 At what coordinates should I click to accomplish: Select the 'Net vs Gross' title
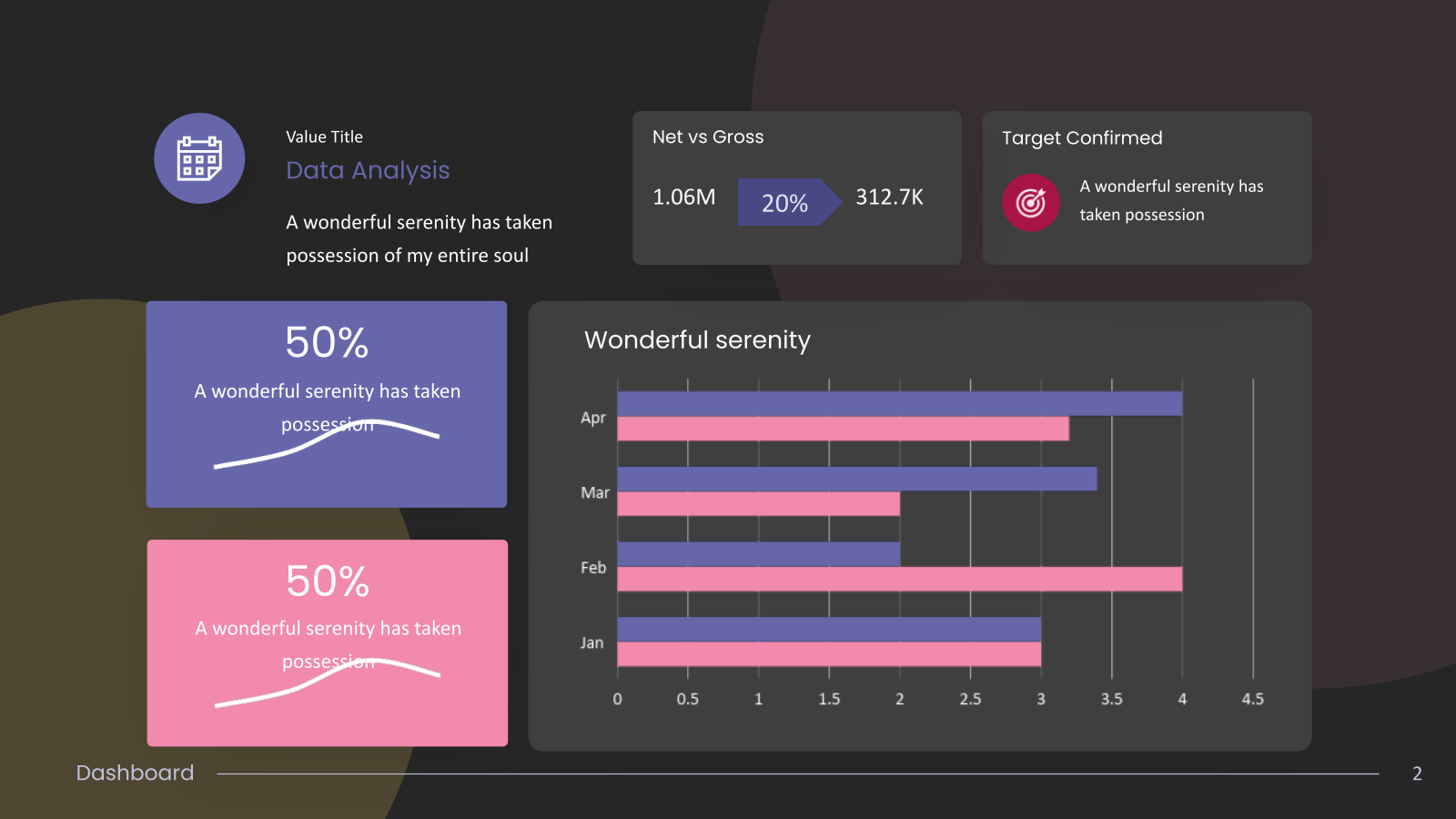click(708, 136)
